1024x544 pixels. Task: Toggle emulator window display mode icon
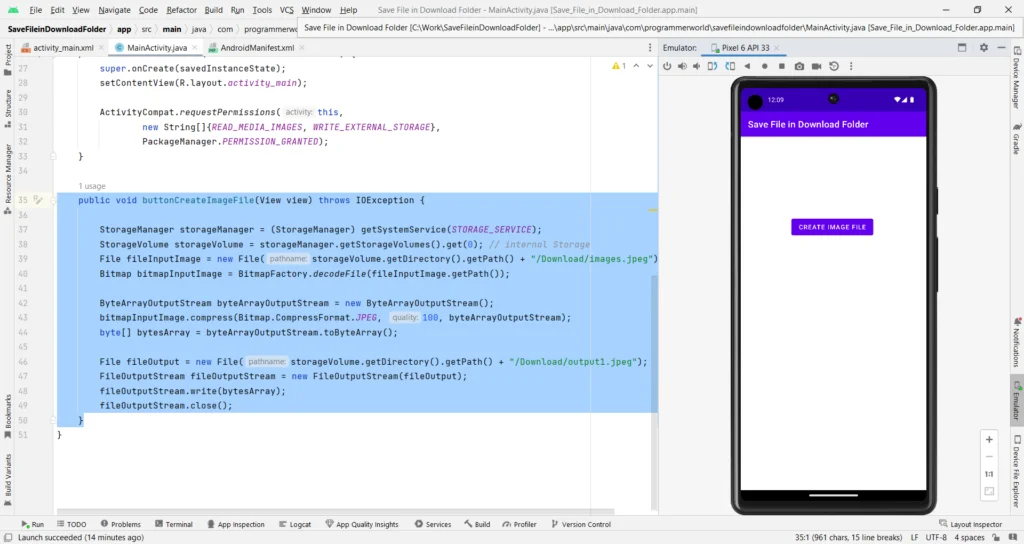click(x=962, y=48)
